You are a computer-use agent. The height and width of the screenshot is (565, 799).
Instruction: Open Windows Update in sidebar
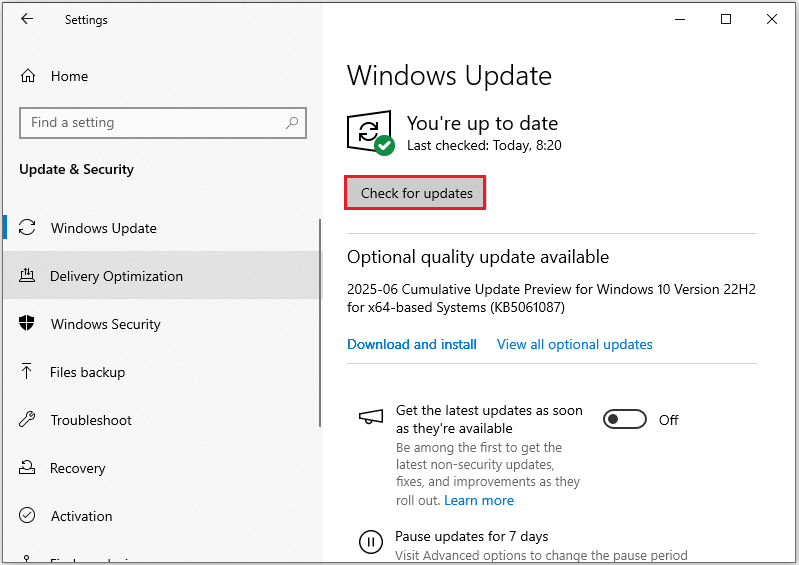[x=162, y=228]
